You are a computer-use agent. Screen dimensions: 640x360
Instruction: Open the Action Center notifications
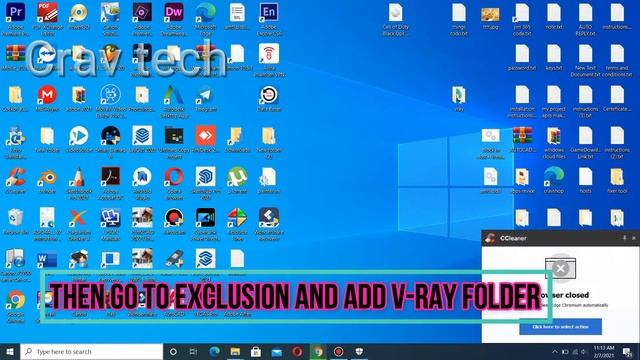pos(627,351)
